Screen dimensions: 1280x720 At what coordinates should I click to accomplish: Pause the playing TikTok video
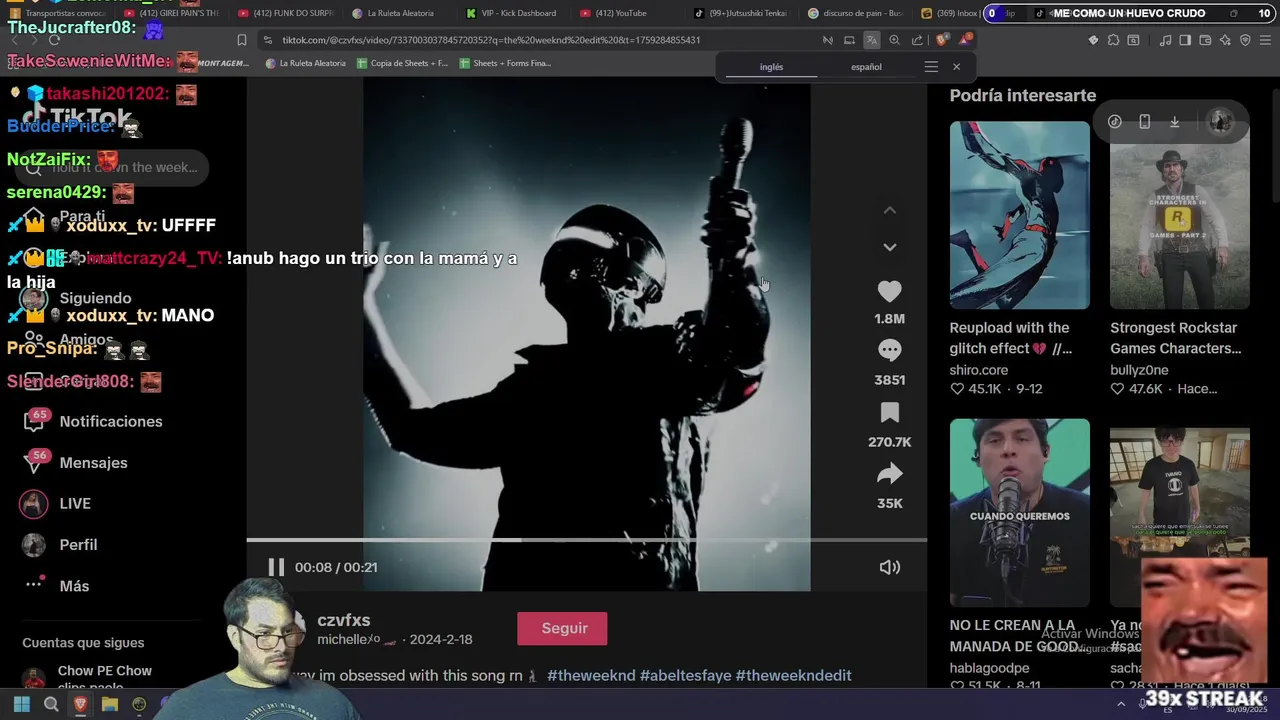click(x=276, y=567)
